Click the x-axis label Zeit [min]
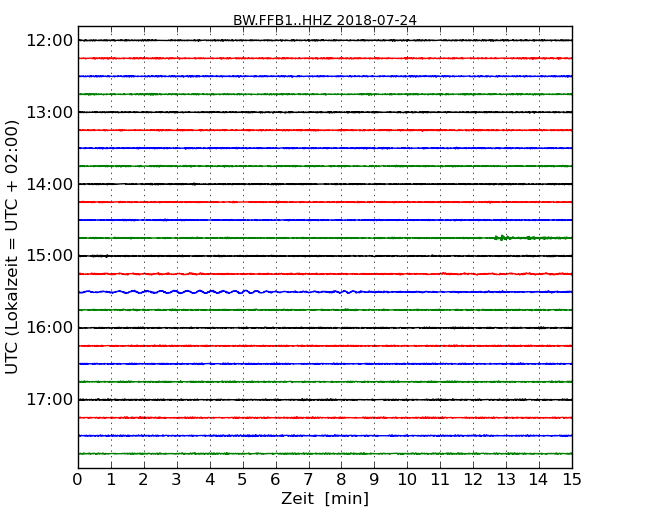This screenshot has height=520, width=650. pyautogui.click(x=325, y=498)
